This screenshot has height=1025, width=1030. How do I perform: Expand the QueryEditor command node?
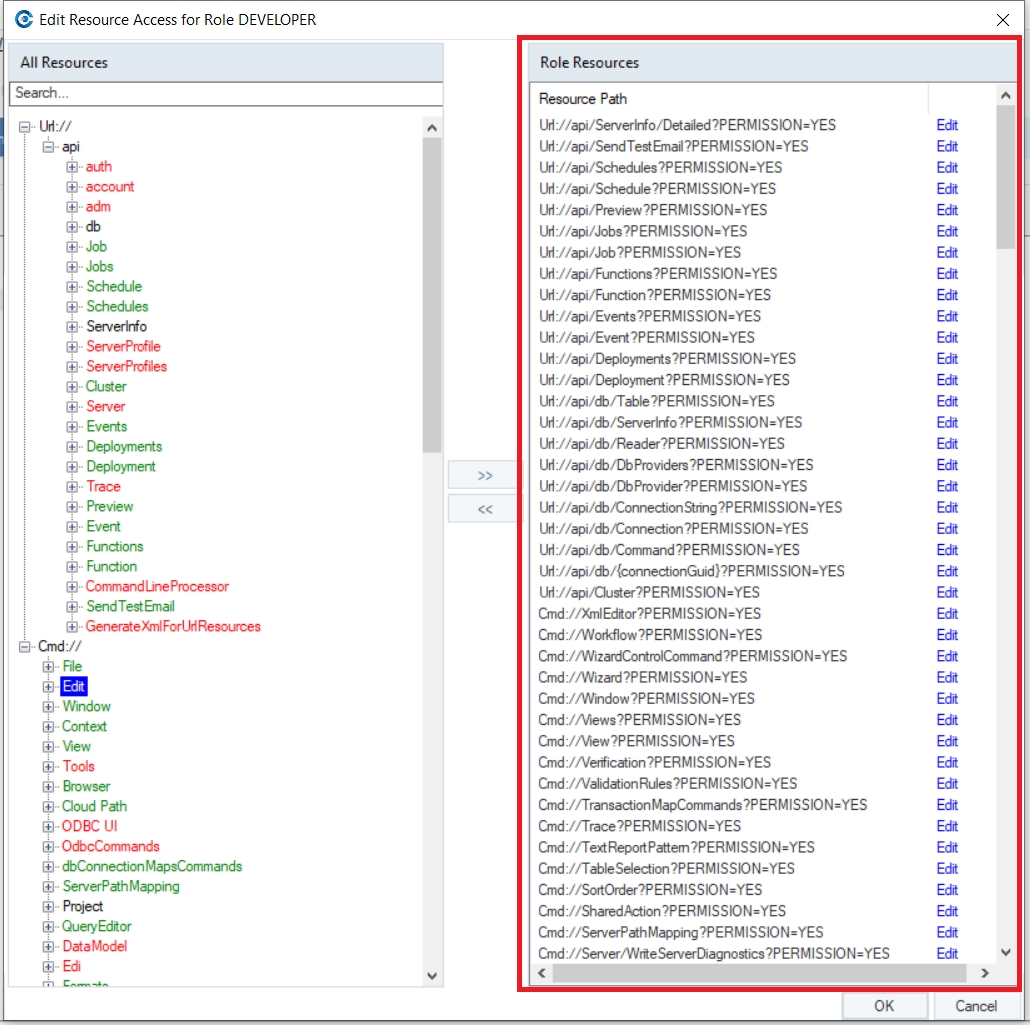pos(48,927)
